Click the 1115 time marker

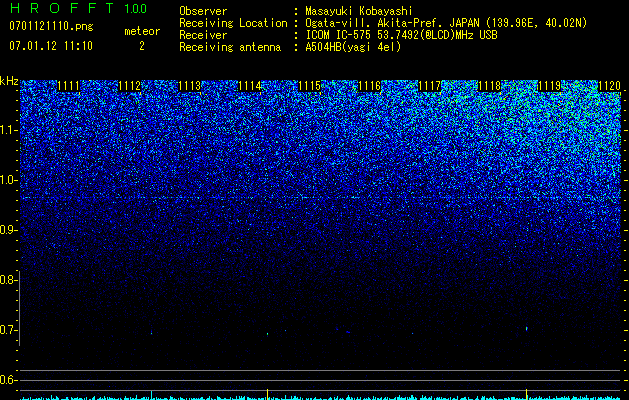310,86
